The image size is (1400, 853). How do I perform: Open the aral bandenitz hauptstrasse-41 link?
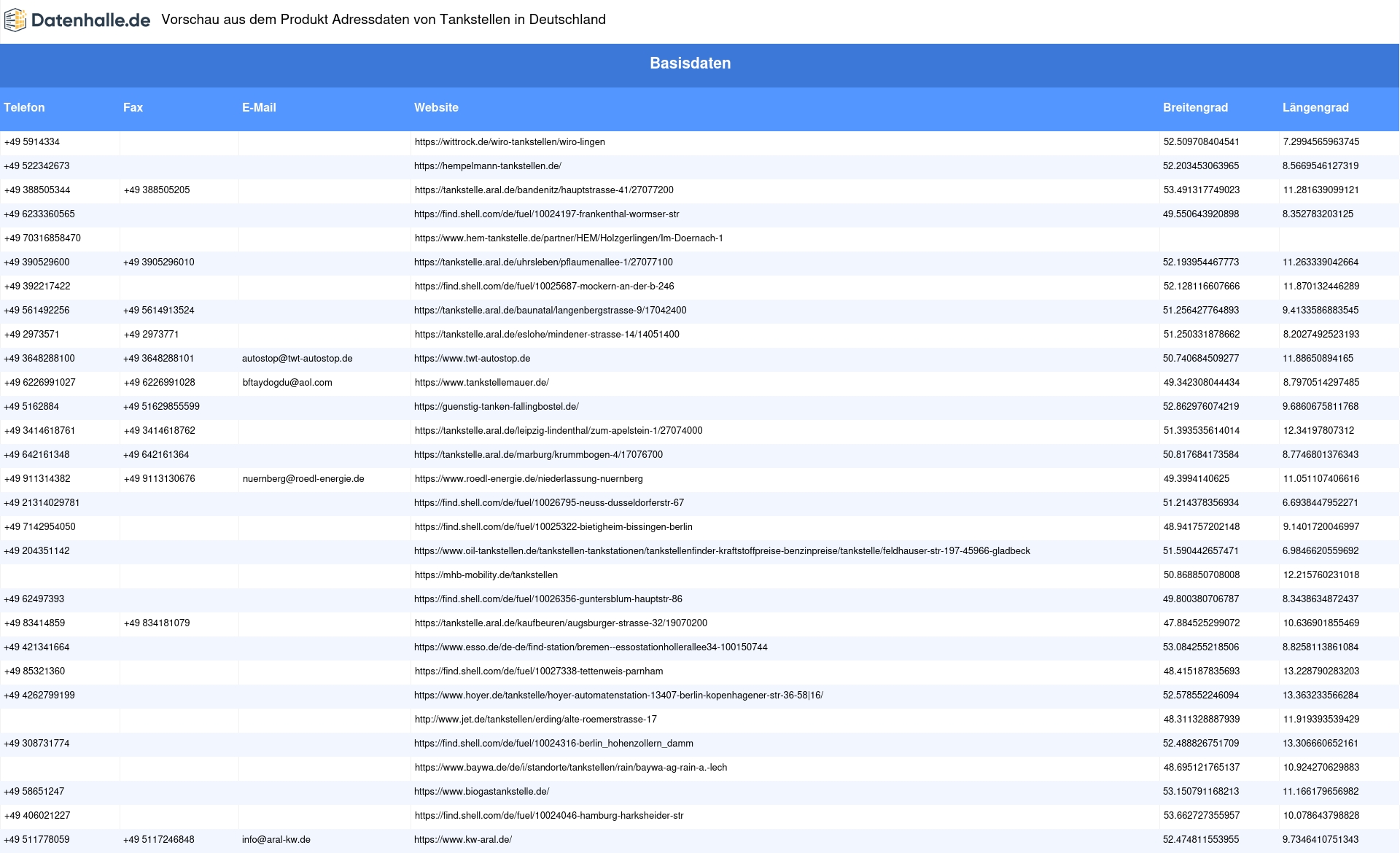[544, 190]
